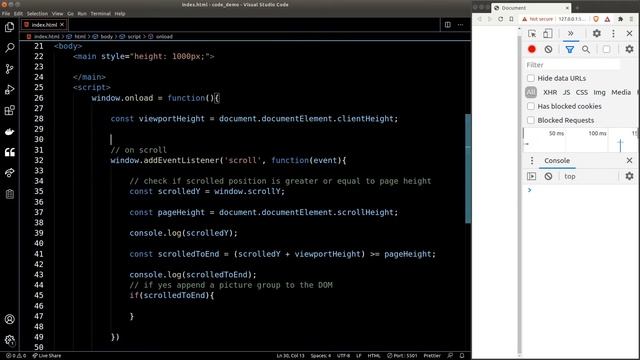Clear the network log
The image size is (640, 360).
point(548,49)
